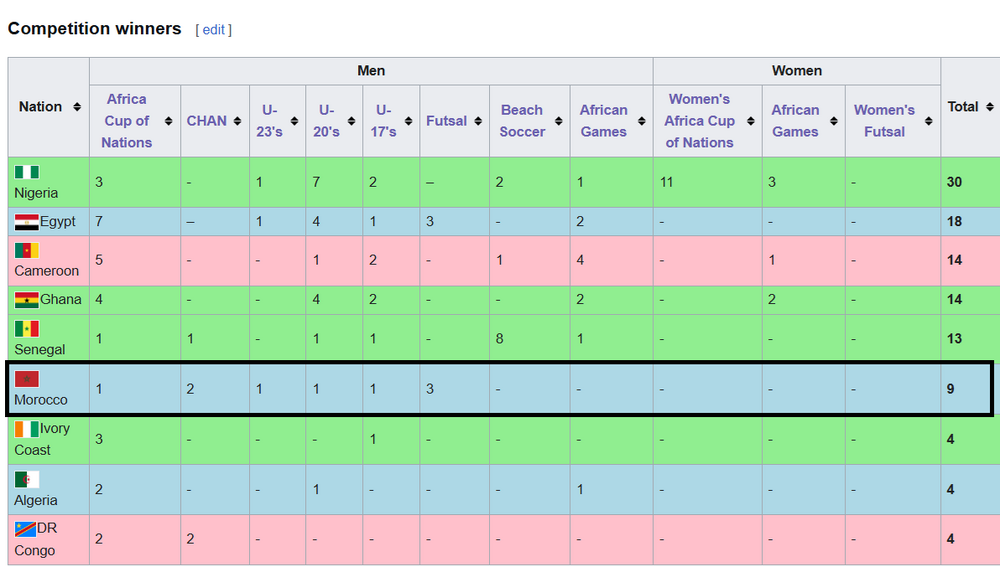Click the Nigeria flag icon

point(27,172)
